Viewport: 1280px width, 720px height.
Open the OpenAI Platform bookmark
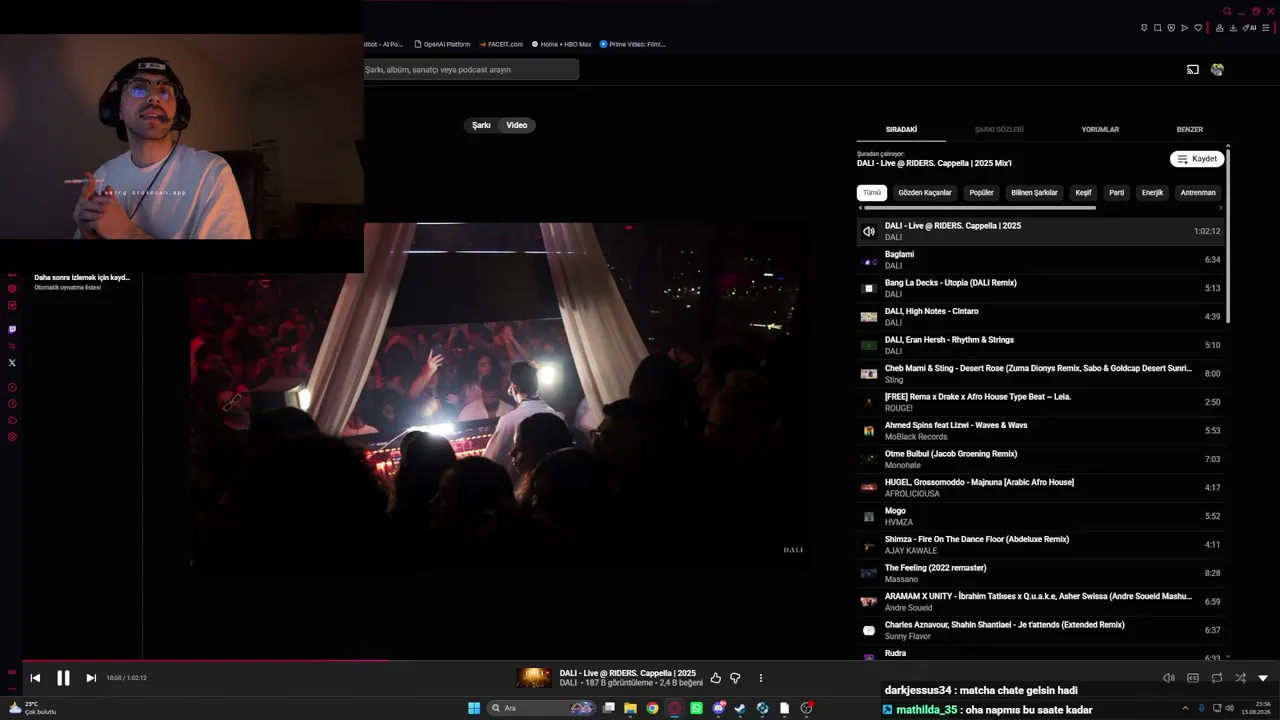pos(442,44)
